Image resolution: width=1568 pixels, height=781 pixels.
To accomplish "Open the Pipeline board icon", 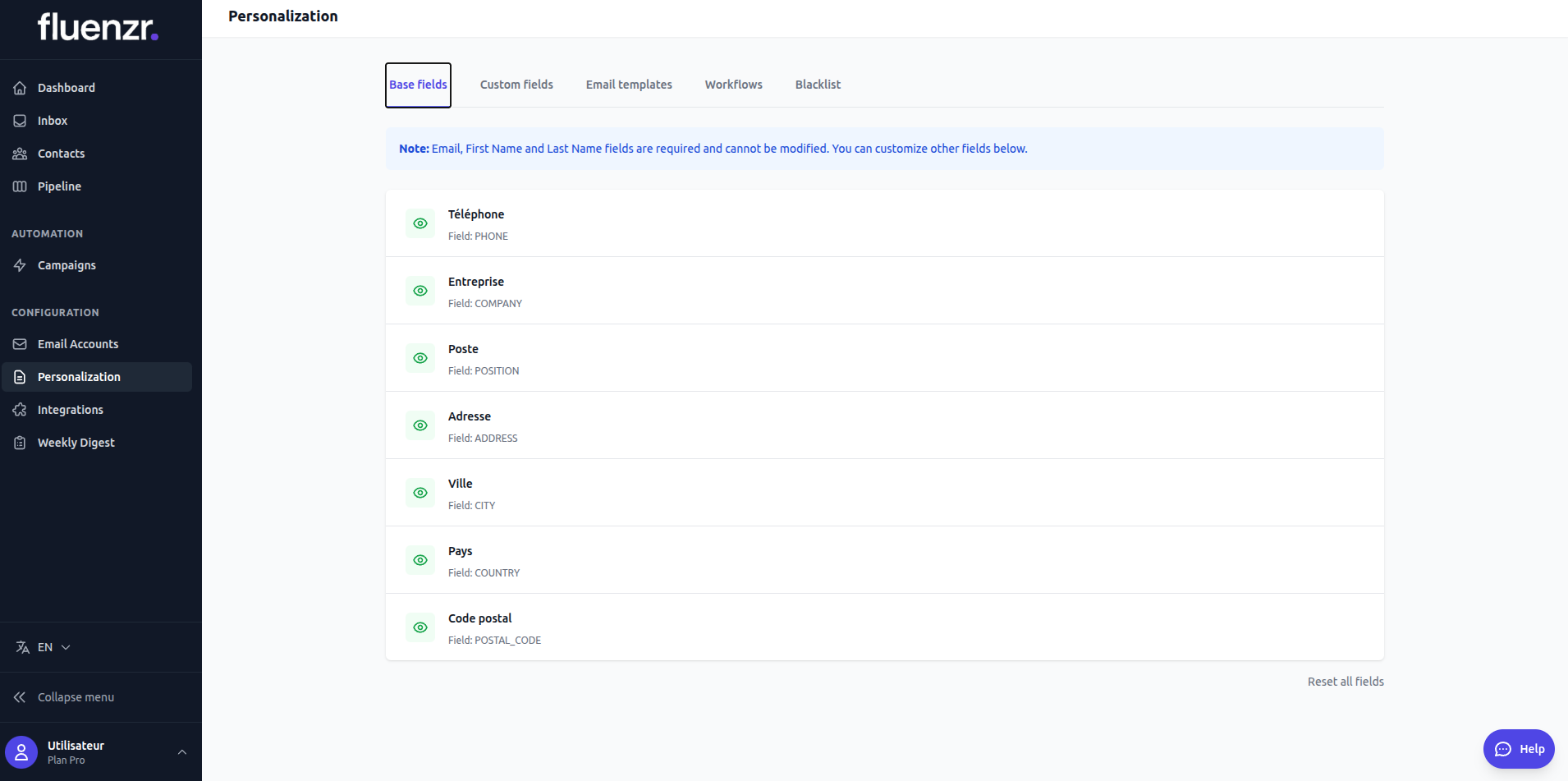I will (x=20, y=186).
